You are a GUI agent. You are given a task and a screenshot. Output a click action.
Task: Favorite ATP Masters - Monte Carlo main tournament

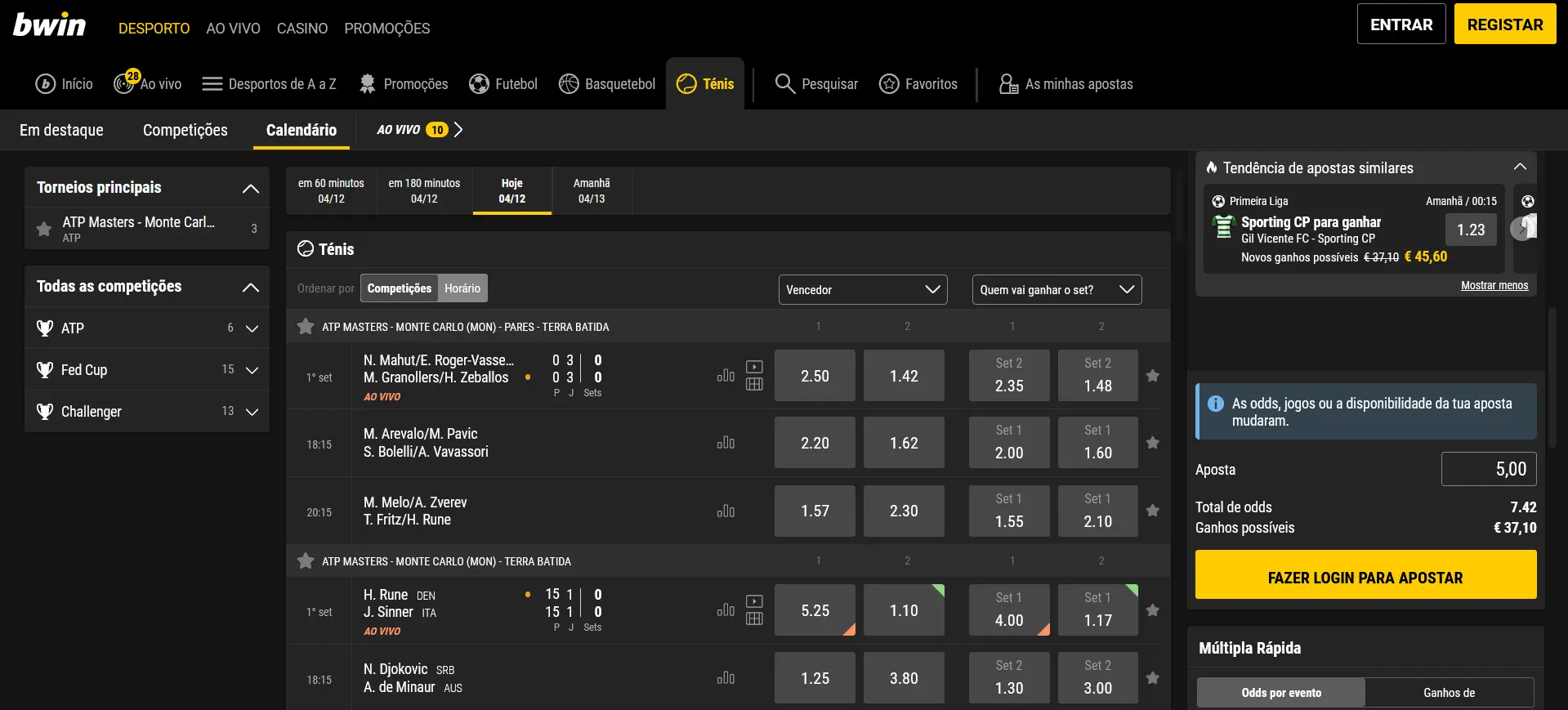(44, 229)
